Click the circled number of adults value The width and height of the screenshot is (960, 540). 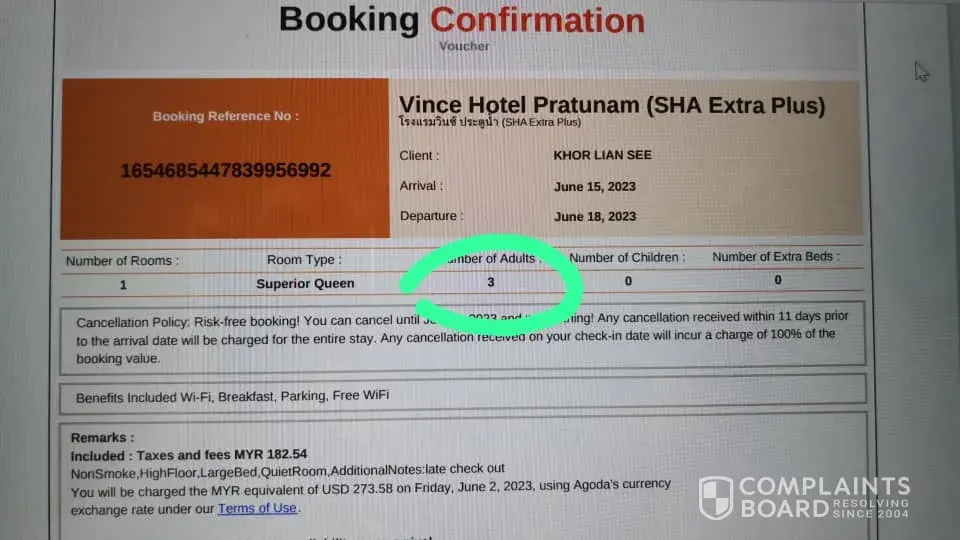(491, 282)
